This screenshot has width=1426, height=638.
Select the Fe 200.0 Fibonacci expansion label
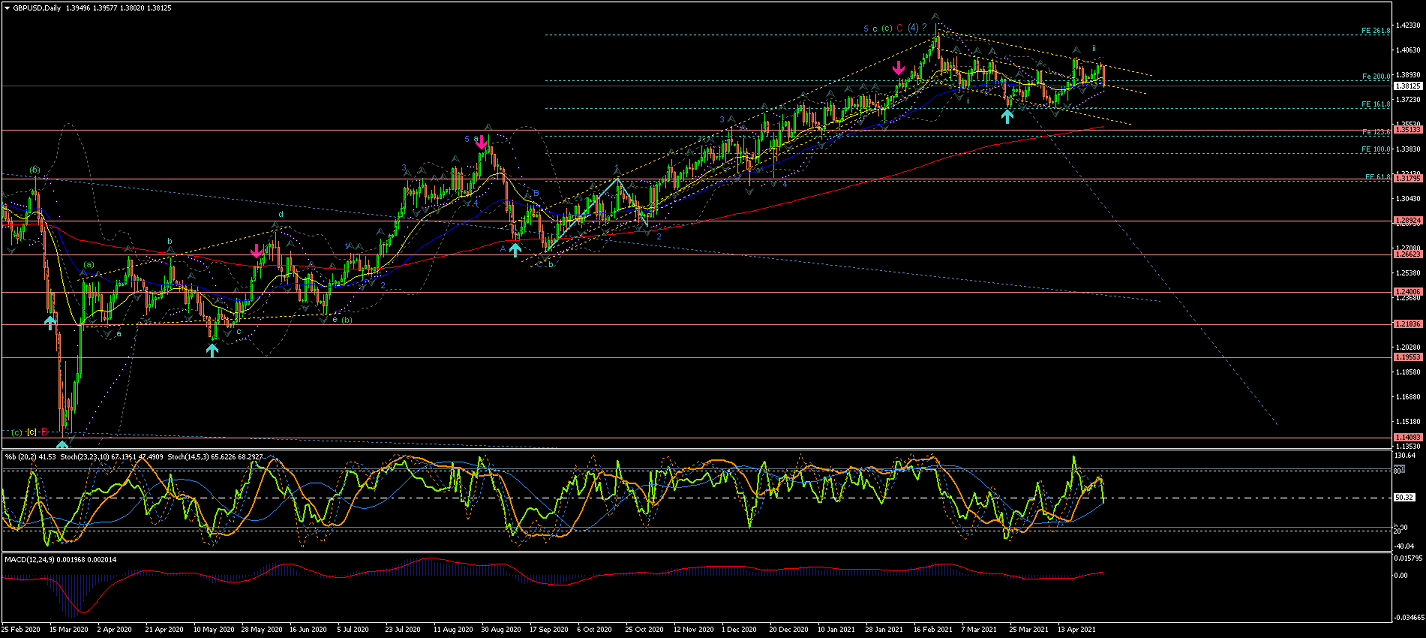pos(1375,77)
